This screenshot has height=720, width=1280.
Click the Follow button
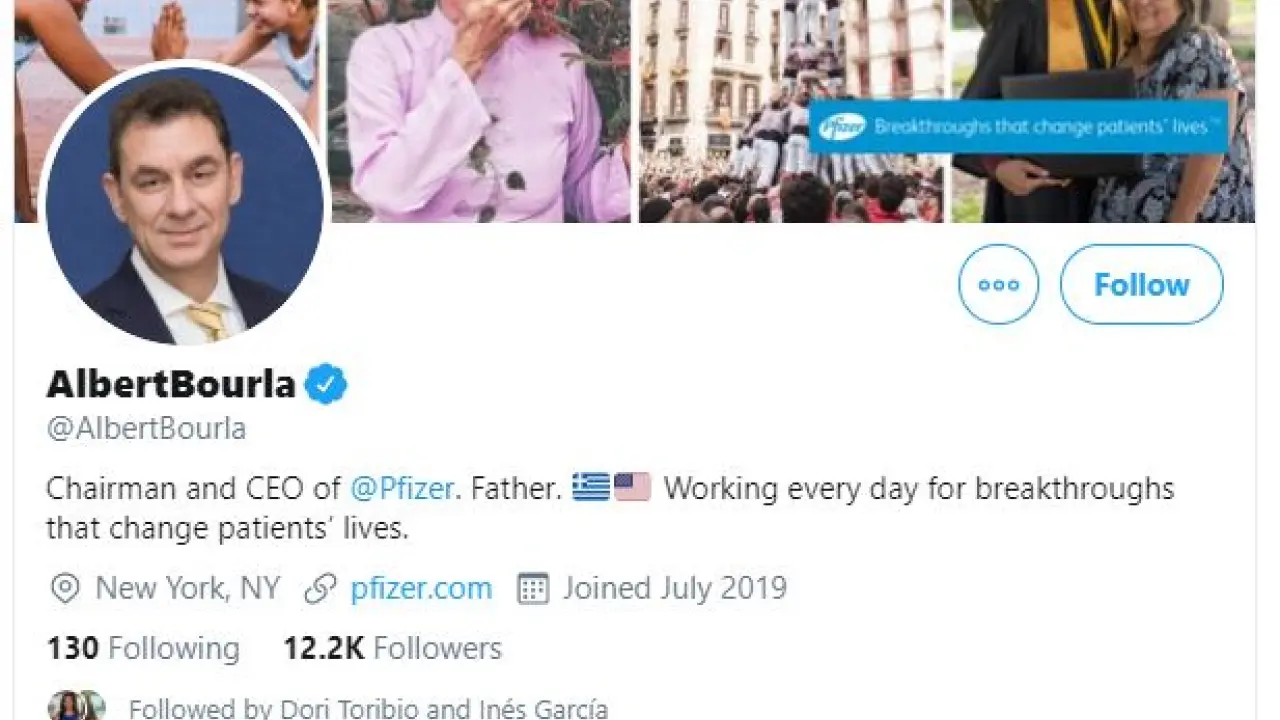coord(1141,285)
